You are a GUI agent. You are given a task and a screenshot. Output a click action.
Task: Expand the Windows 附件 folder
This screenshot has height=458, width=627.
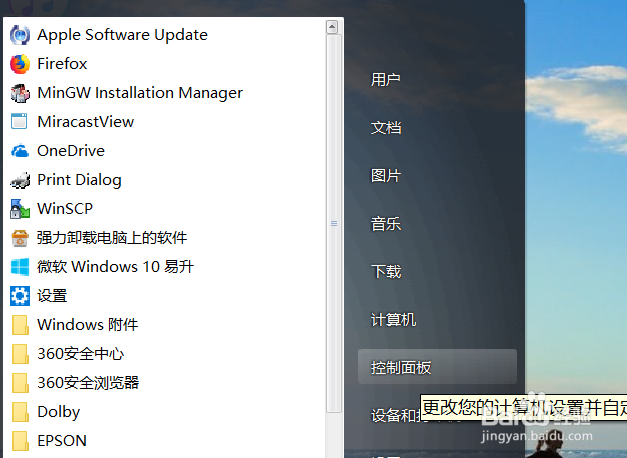[x=88, y=325]
